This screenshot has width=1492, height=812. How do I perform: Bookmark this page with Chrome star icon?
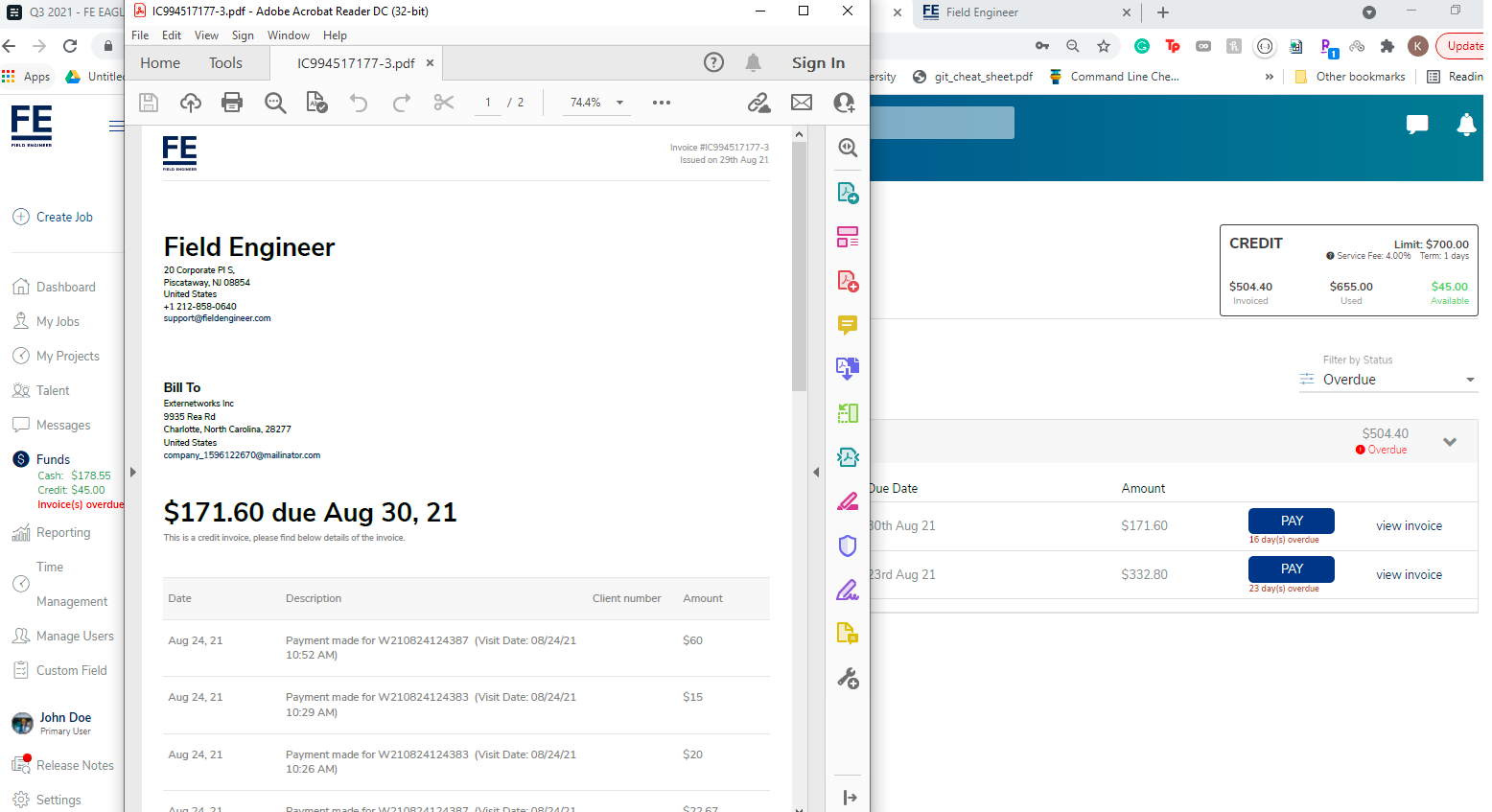click(1104, 46)
